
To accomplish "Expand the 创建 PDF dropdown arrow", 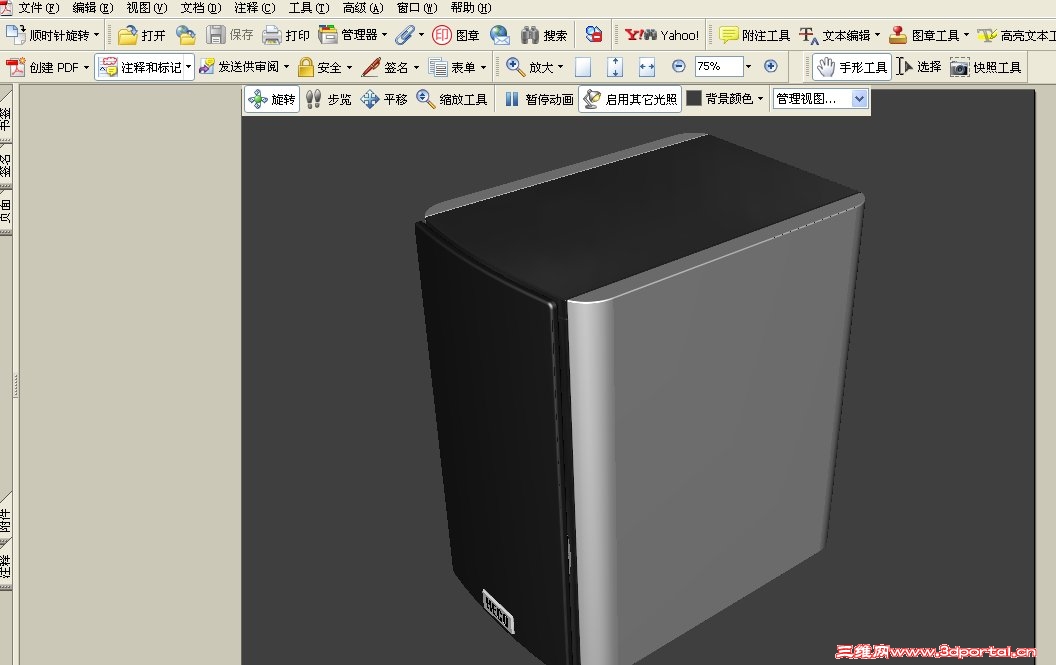I will (x=86, y=67).
